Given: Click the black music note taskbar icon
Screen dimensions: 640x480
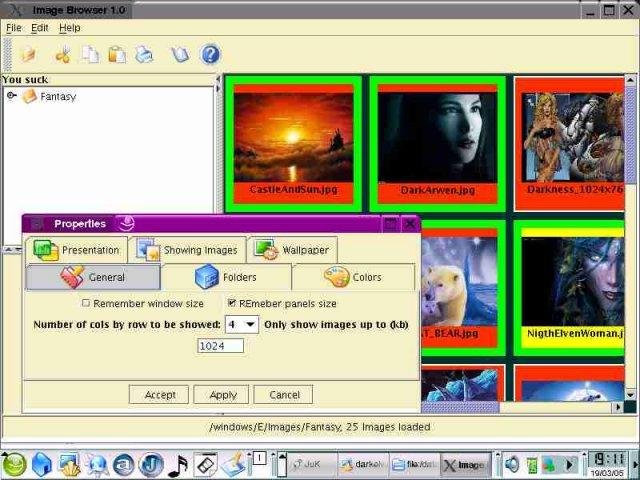Looking at the screenshot, I should point(178,466).
